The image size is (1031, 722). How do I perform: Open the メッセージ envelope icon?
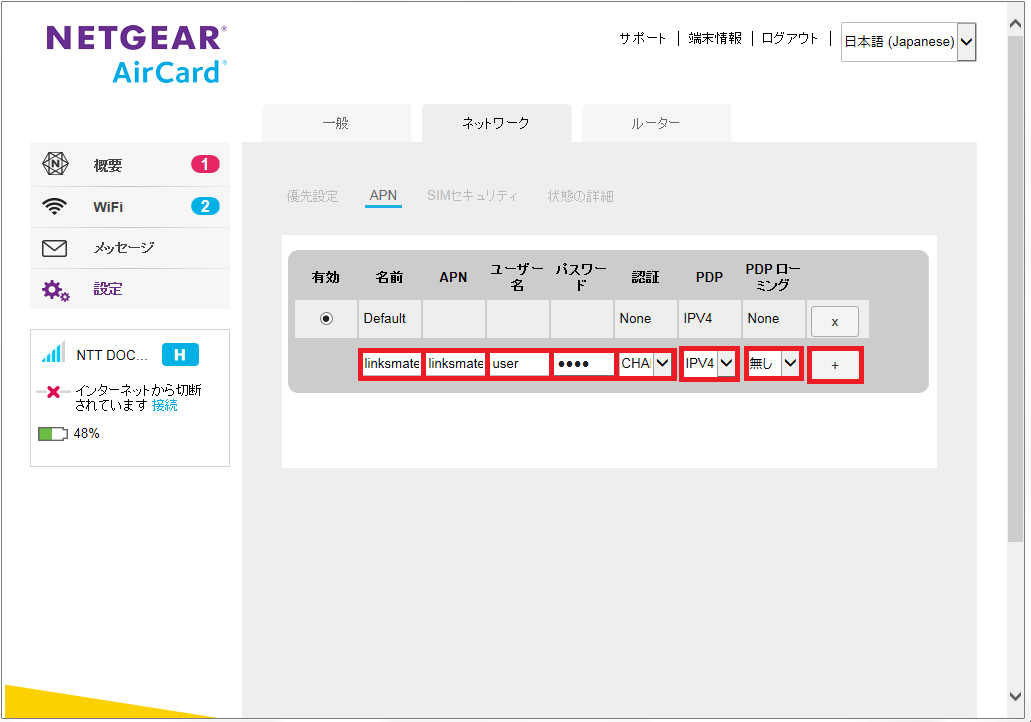(x=54, y=248)
